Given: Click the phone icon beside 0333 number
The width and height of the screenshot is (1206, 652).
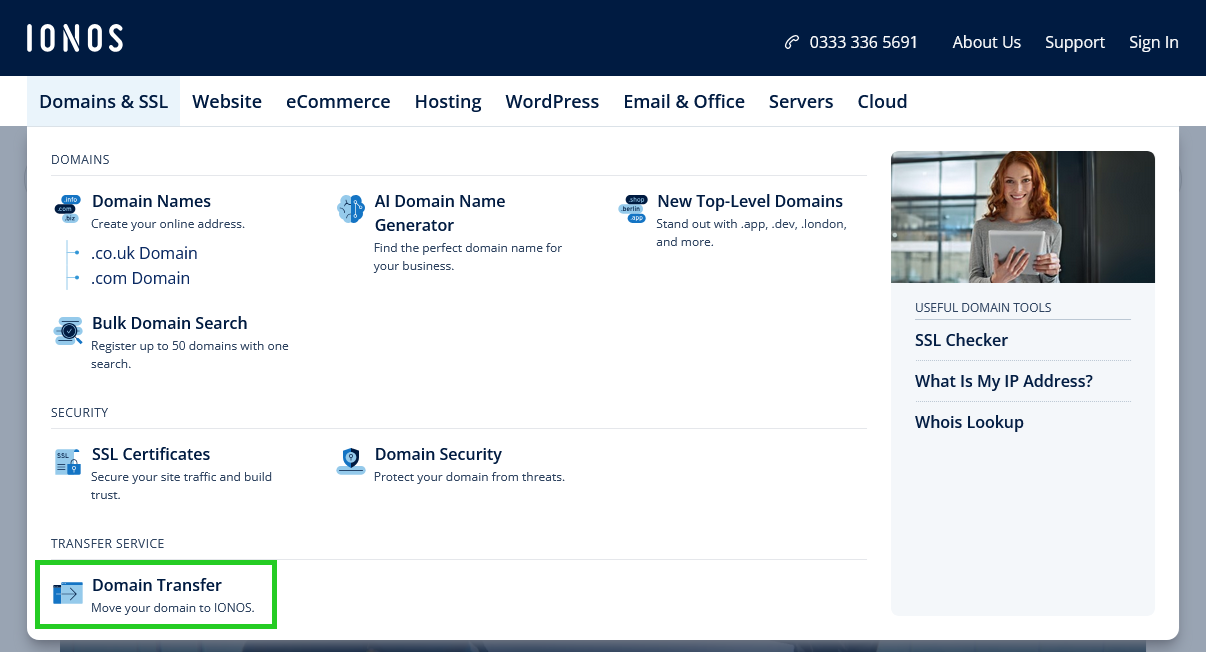Looking at the screenshot, I should [x=792, y=42].
